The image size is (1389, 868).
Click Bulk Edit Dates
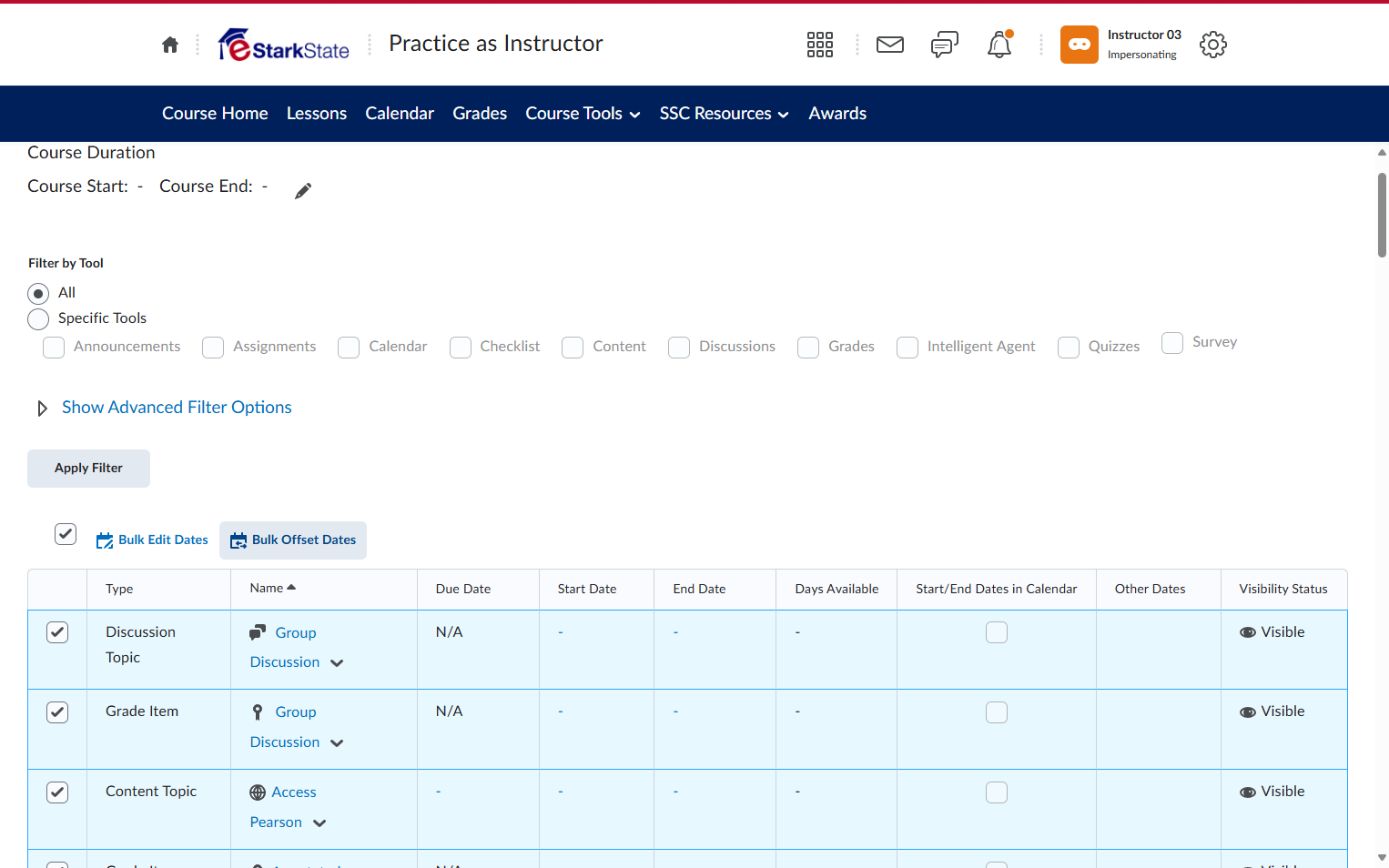[152, 540]
